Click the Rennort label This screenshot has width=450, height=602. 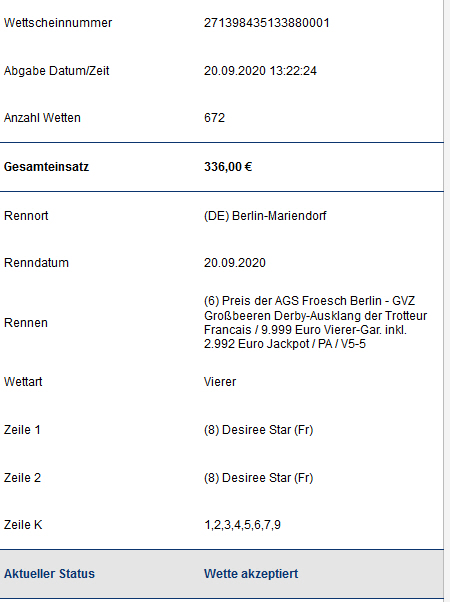click(26, 216)
